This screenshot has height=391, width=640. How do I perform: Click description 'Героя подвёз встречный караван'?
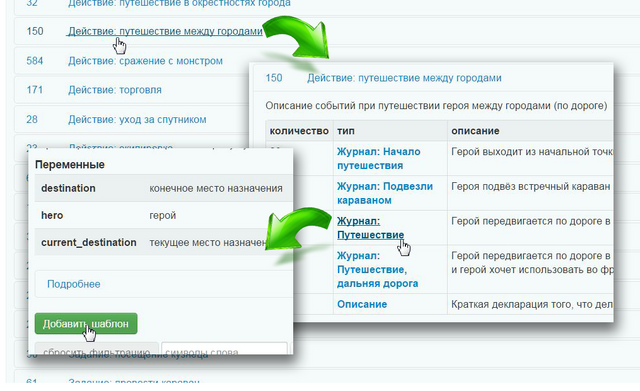pyautogui.click(x=531, y=187)
